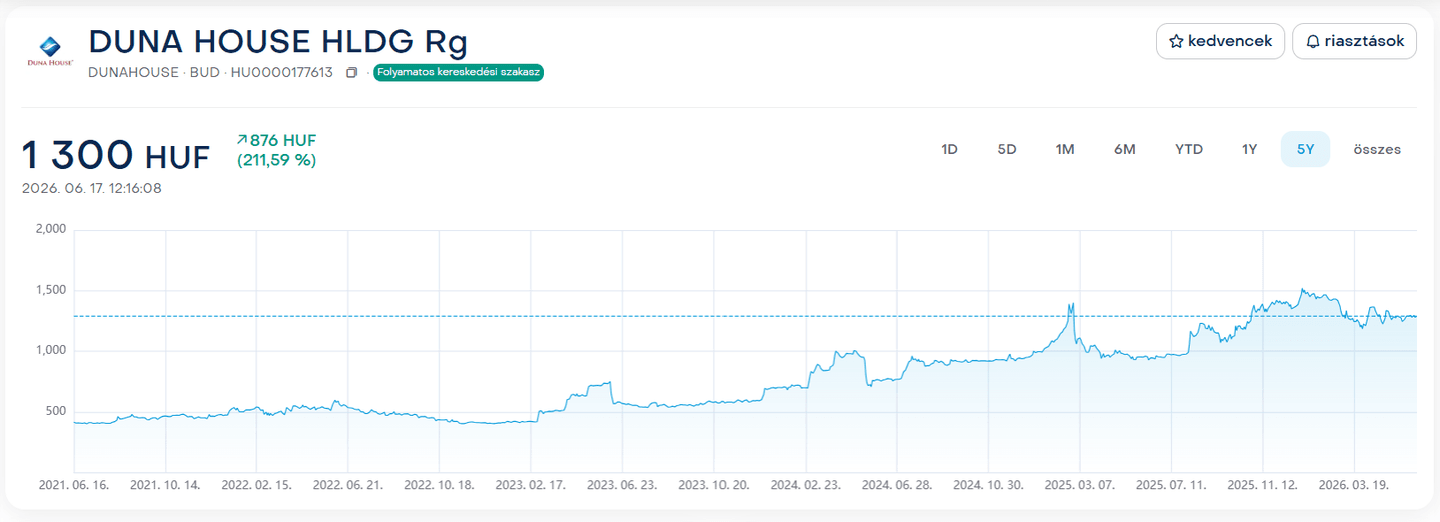
Task: Click x-axis date 2024. 10. 30.
Action: point(988,485)
